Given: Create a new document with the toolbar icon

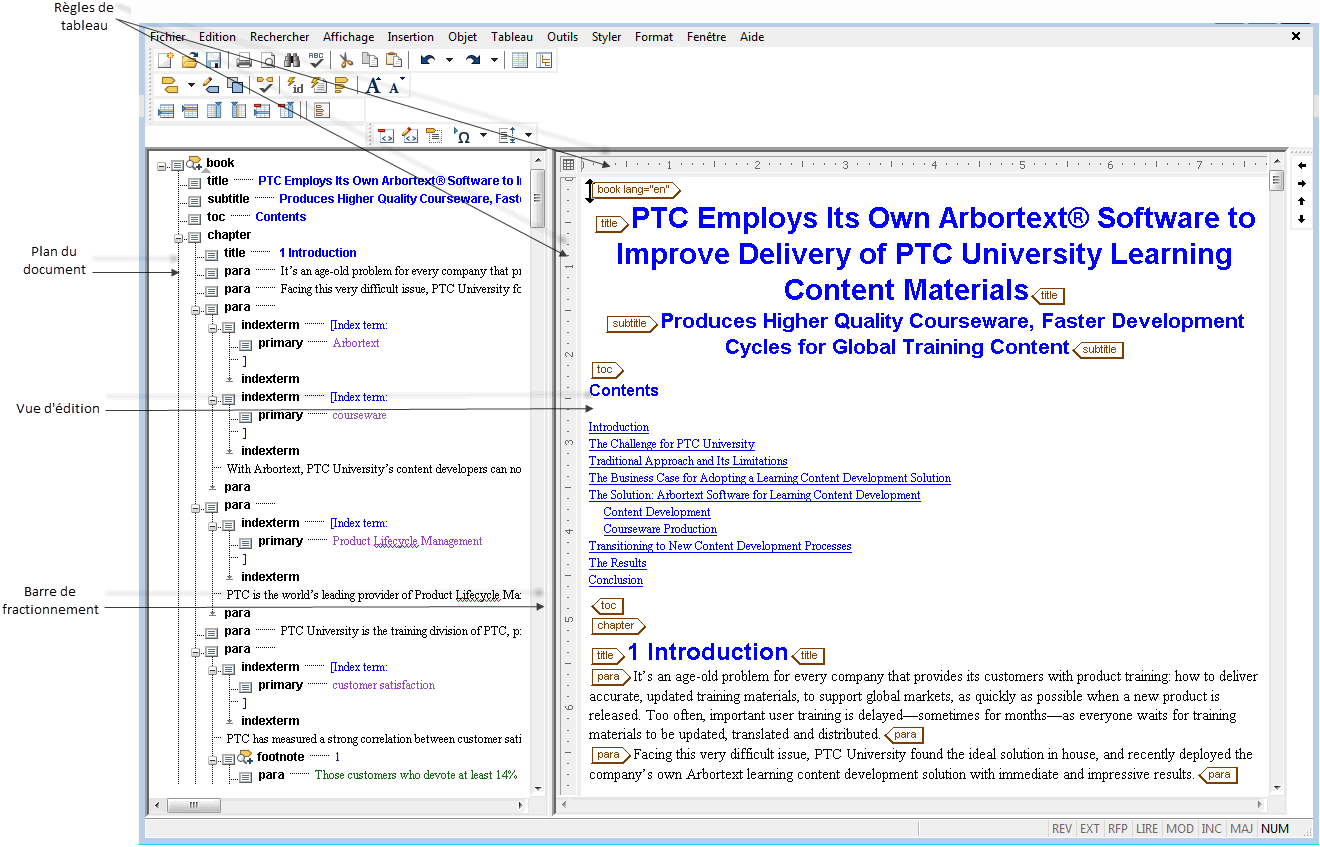Looking at the screenshot, I should point(166,60).
